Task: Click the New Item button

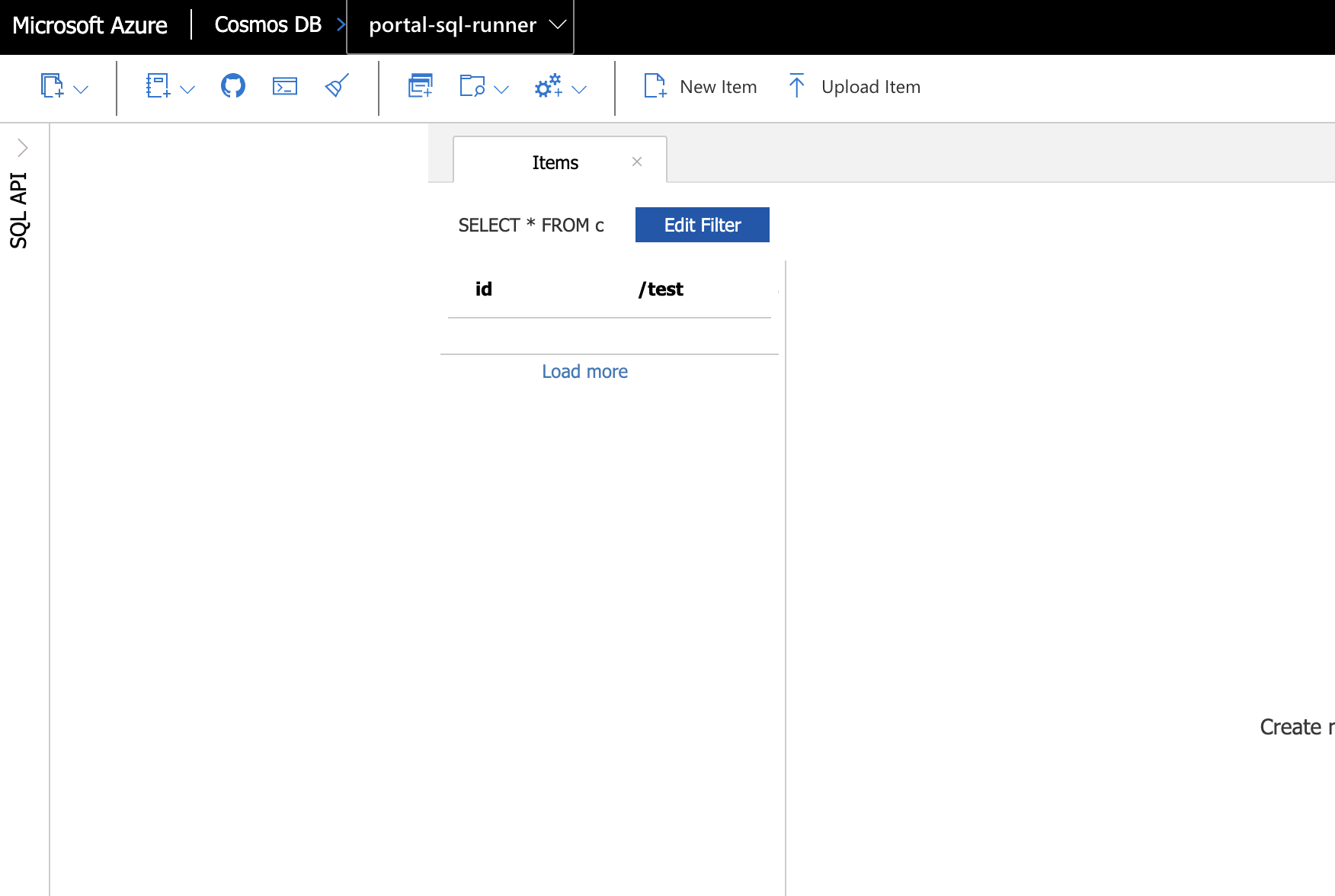Action: pos(700,87)
